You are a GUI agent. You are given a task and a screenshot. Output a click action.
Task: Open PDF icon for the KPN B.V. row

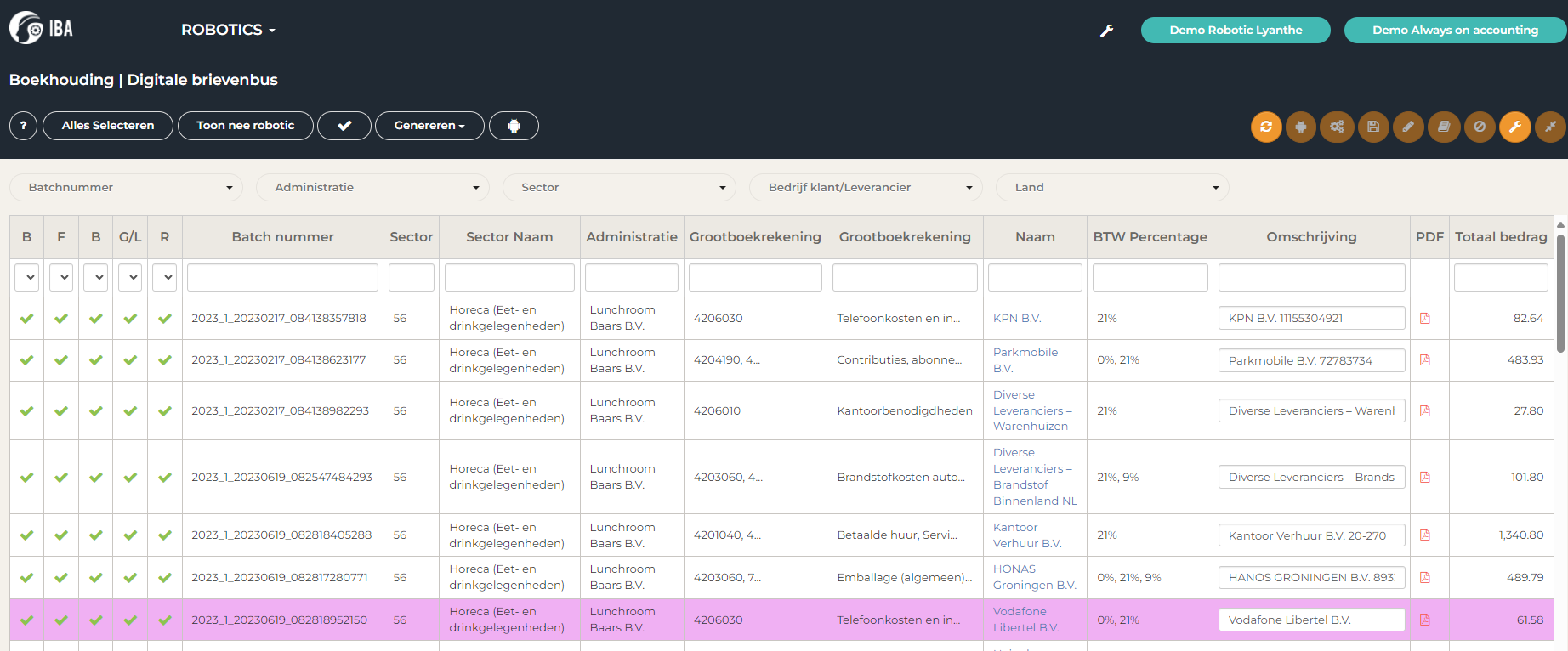tap(1425, 319)
